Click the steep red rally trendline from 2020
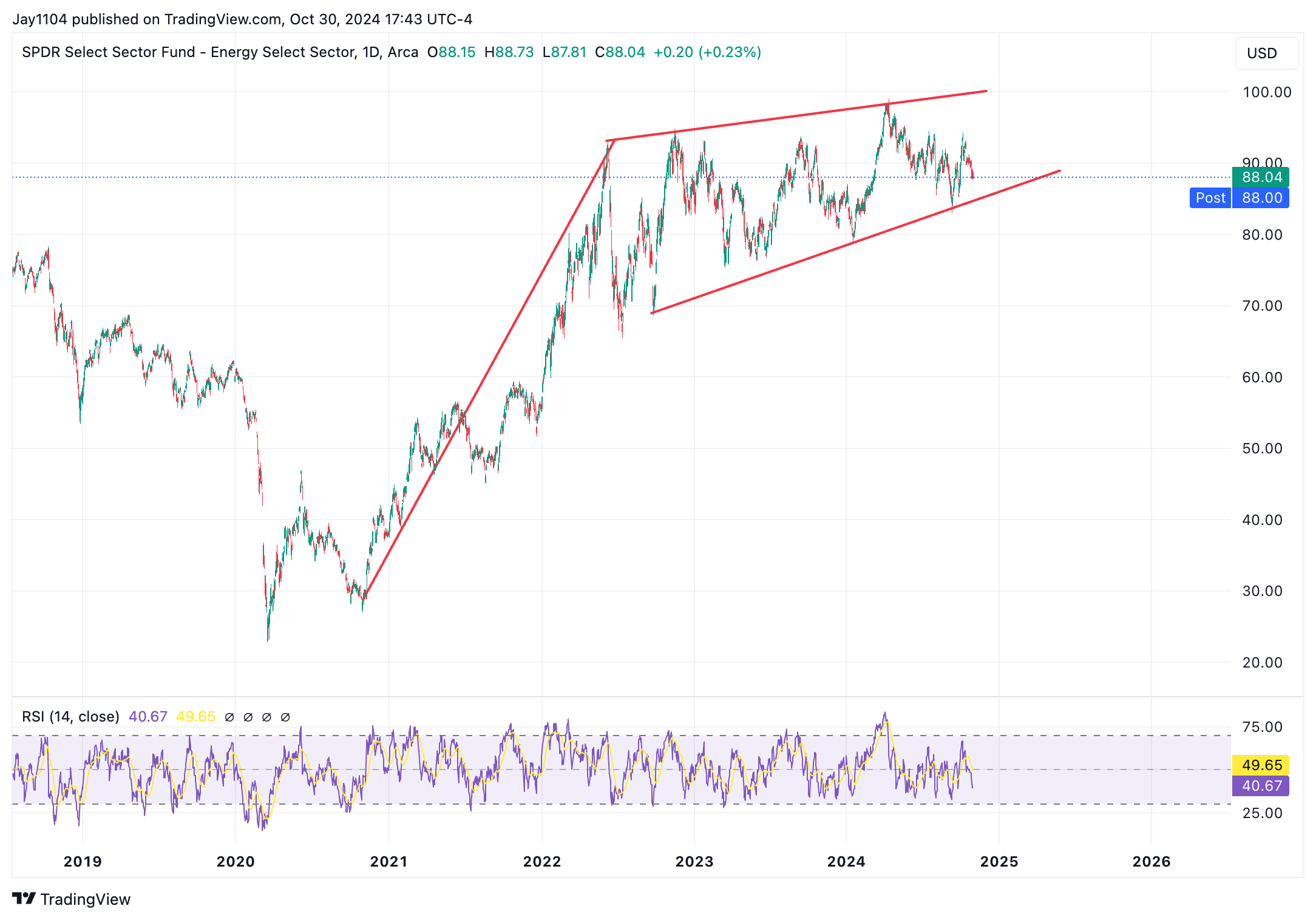 click(489, 370)
